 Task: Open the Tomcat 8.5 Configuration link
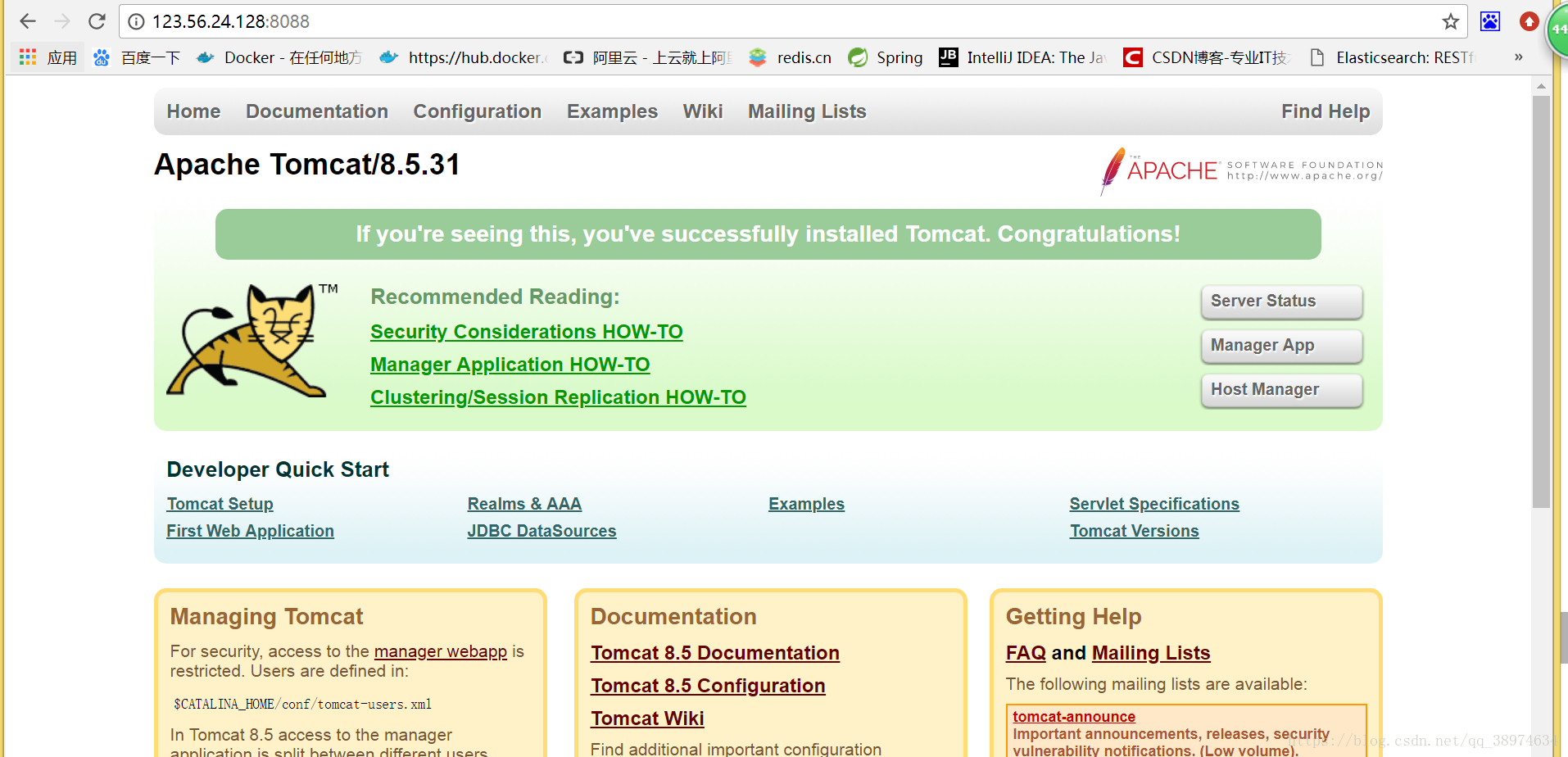coord(708,686)
